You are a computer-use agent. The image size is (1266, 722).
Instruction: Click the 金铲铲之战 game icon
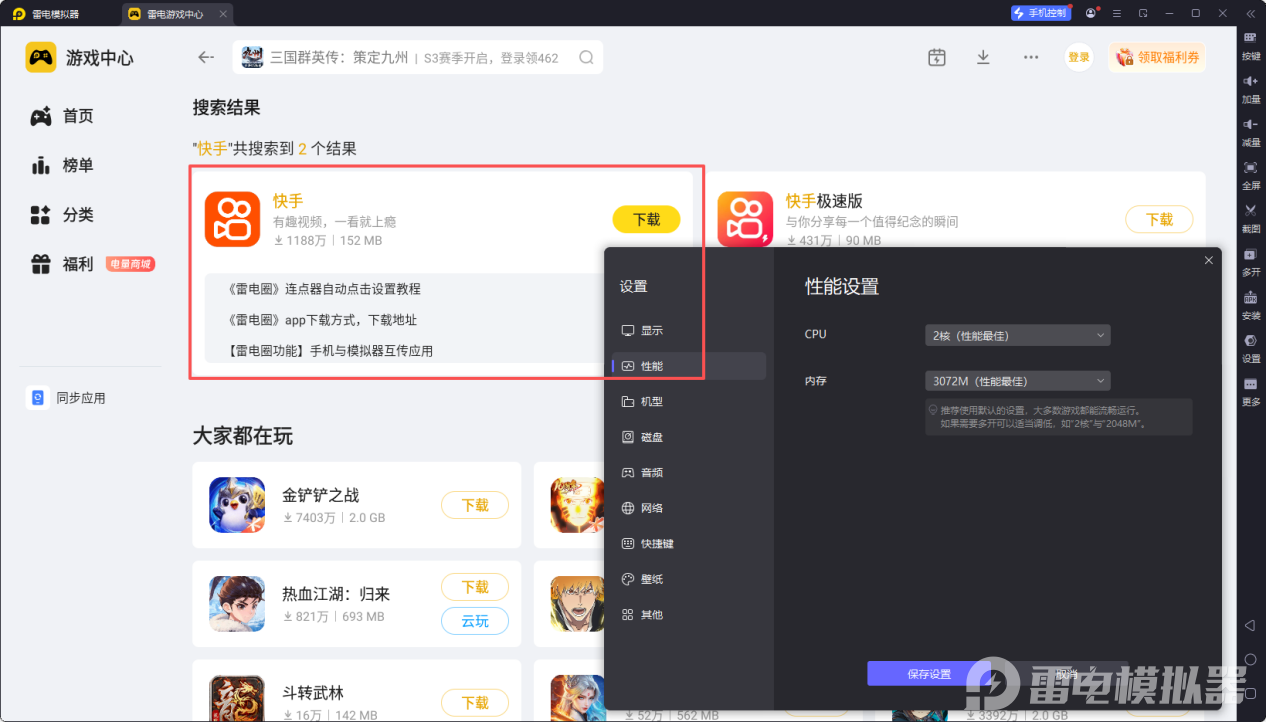click(237, 505)
